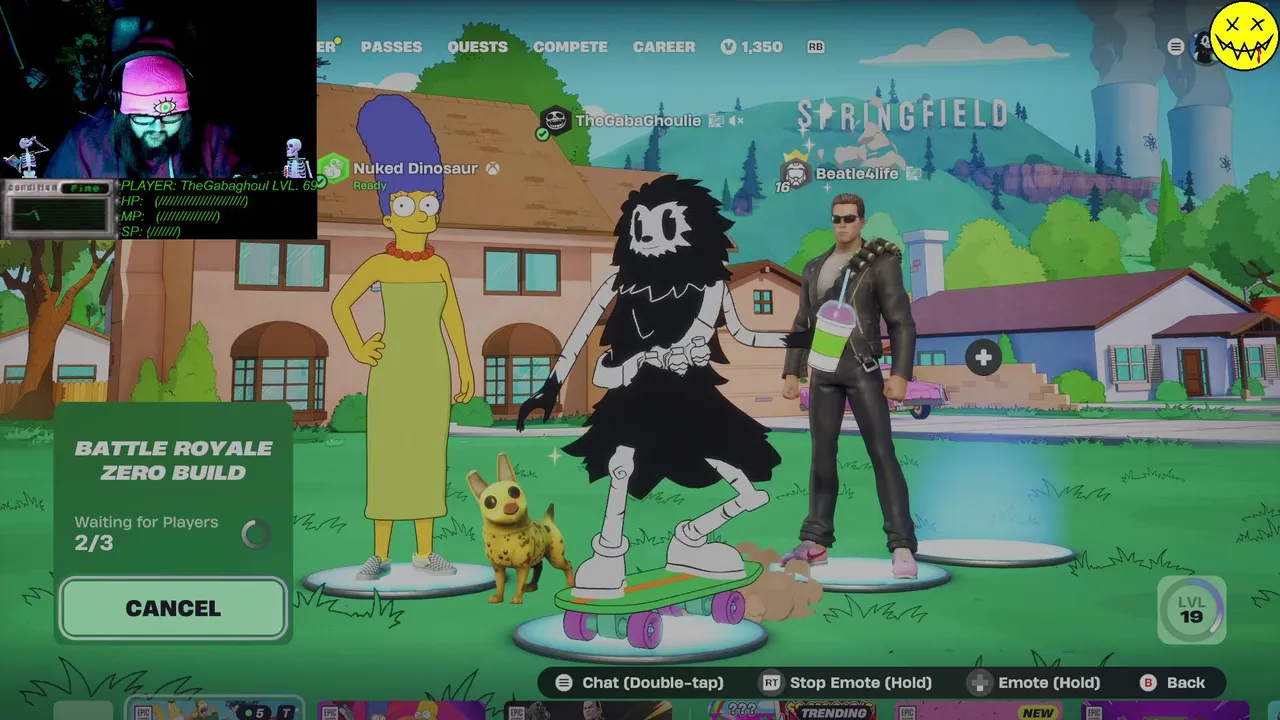This screenshot has width=1280, height=720.
Task: Click the Chat (Double-tap) hint
Action: coord(640,683)
